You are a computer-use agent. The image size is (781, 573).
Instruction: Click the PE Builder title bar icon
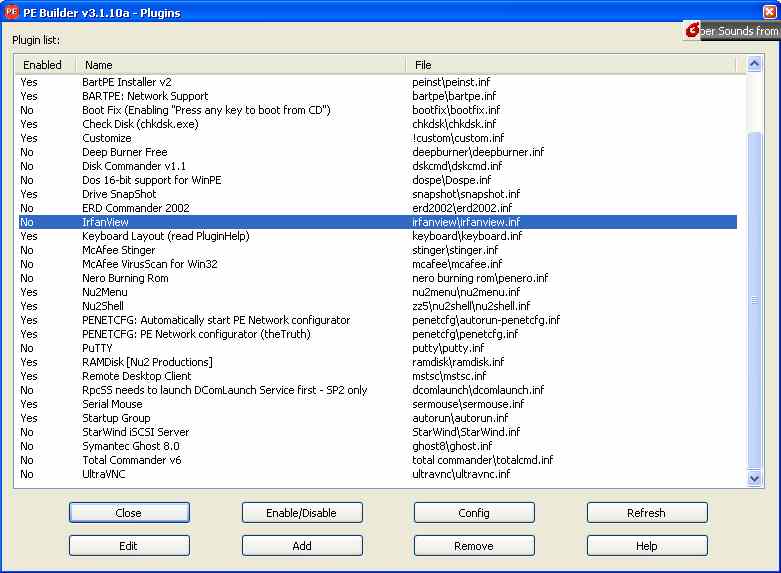pos(11,11)
